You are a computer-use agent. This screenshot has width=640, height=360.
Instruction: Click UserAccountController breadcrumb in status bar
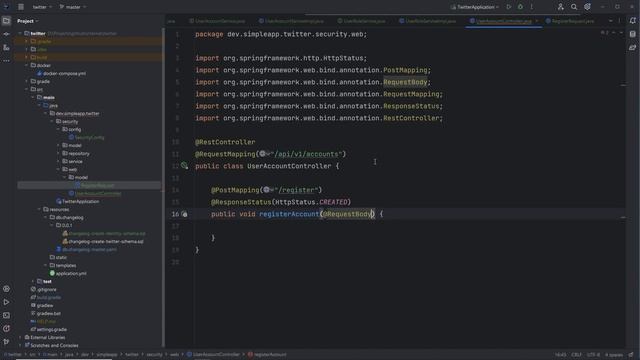click(213, 355)
